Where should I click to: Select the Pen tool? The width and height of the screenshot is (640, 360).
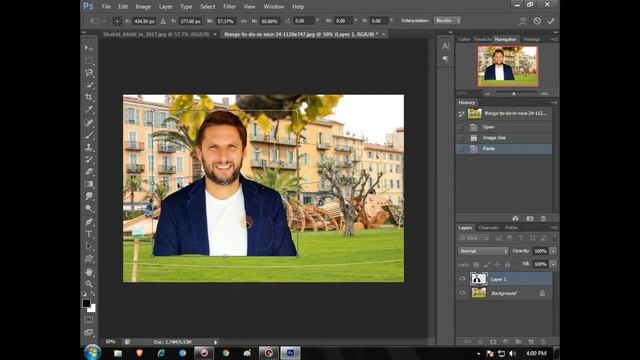pos(89,222)
